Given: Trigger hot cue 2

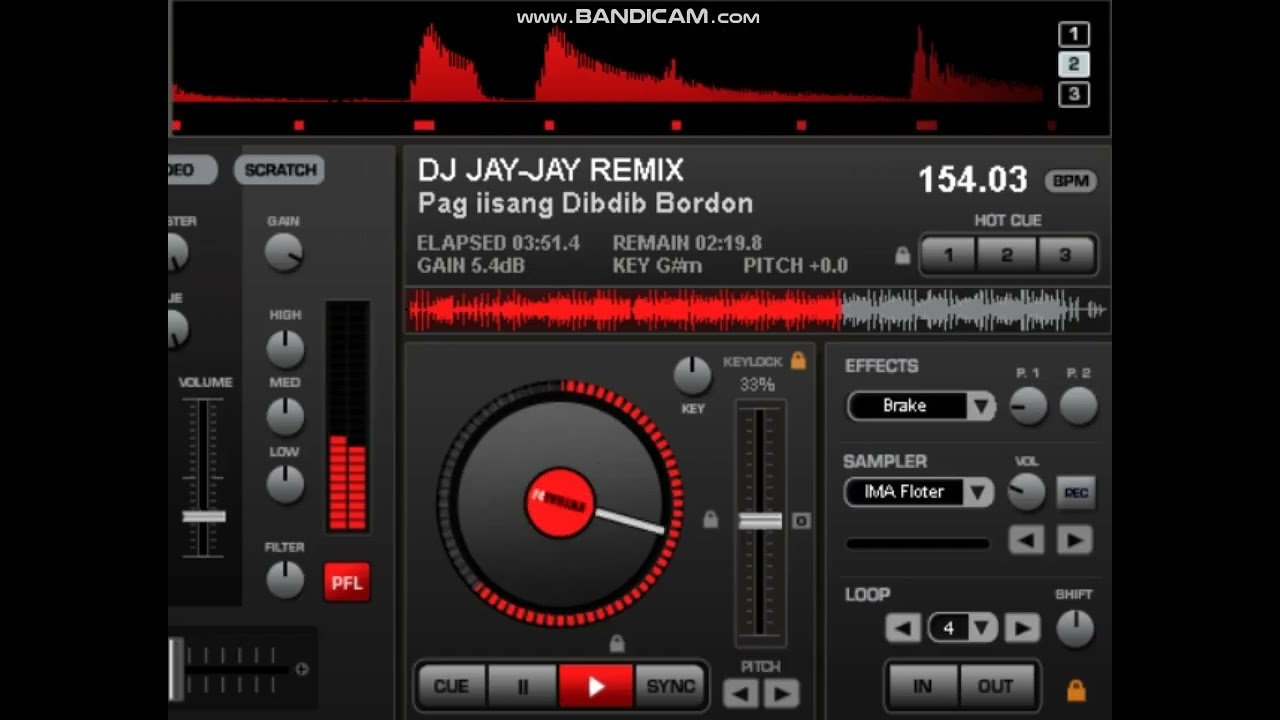Looking at the screenshot, I should pyautogui.click(x=1007, y=255).
